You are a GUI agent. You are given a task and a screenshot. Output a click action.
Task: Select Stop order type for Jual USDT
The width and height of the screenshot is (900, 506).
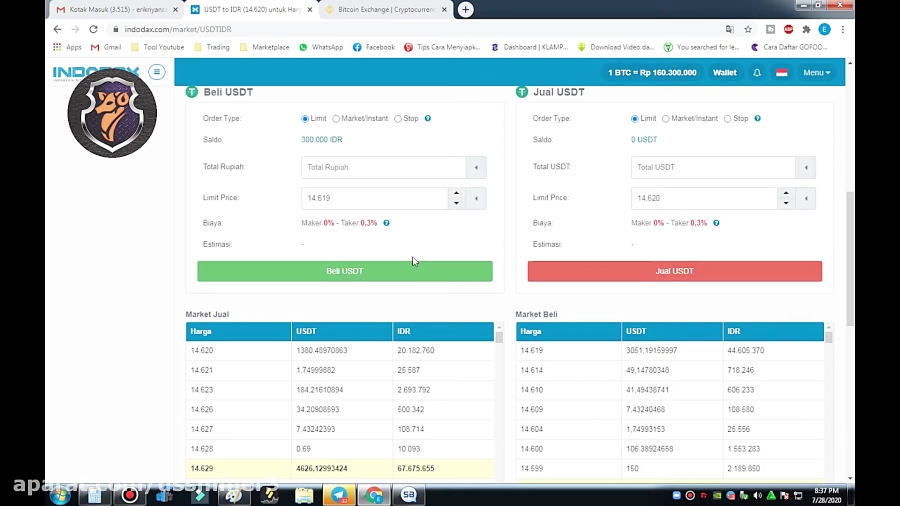pos(727,119)
